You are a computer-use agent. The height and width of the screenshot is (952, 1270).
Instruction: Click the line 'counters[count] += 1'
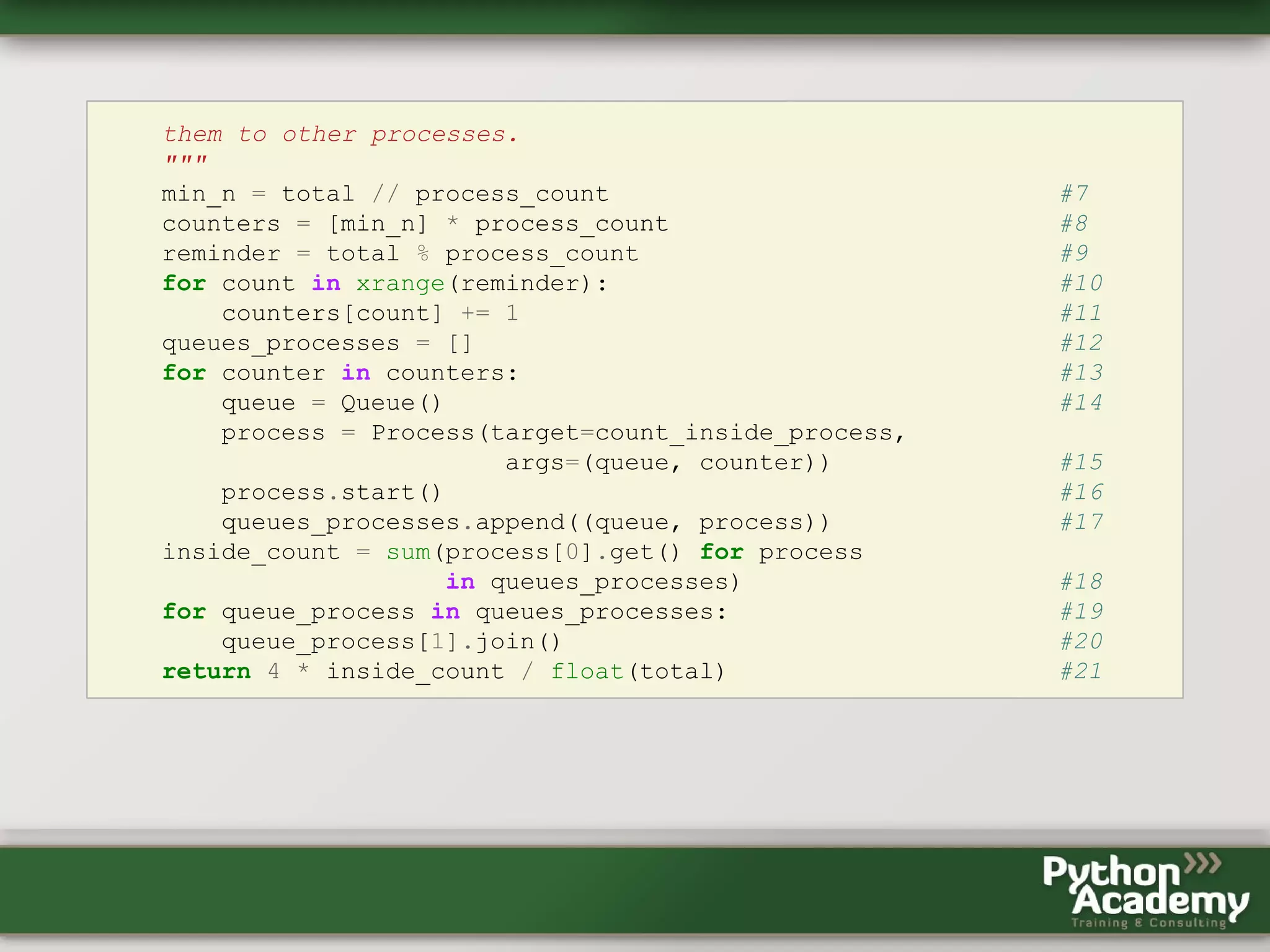tap(370, 314)
